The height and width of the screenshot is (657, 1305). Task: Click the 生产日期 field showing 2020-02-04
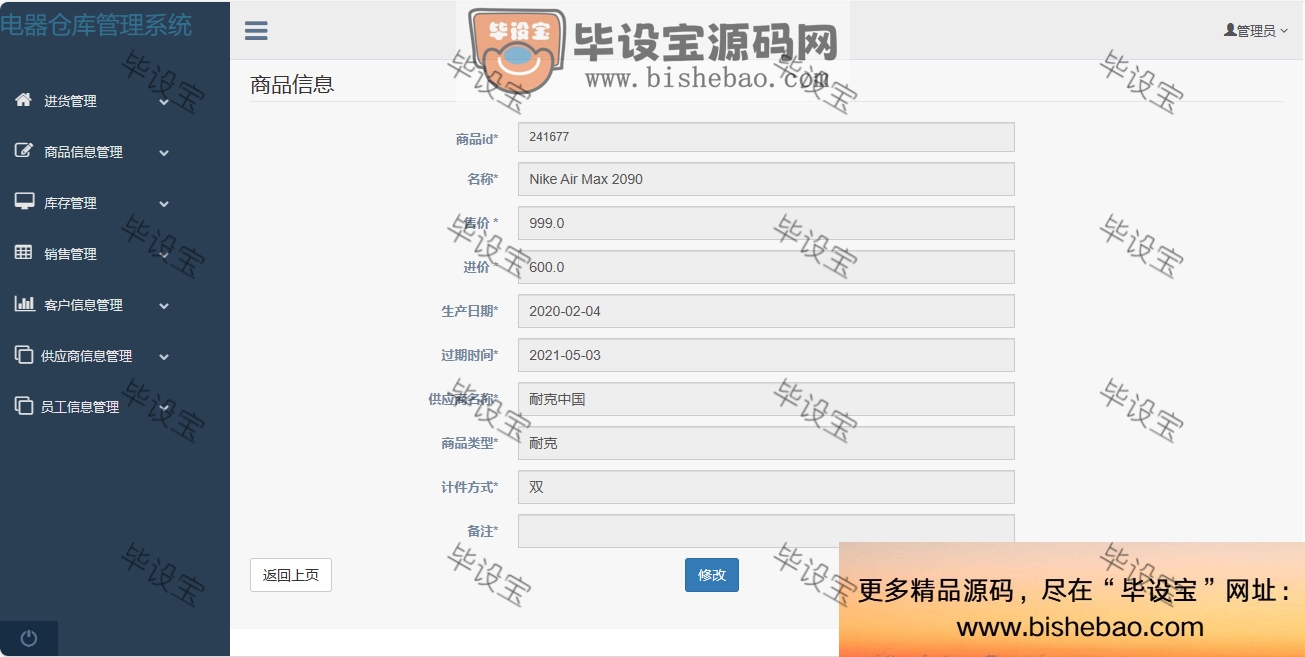[766, 311]
